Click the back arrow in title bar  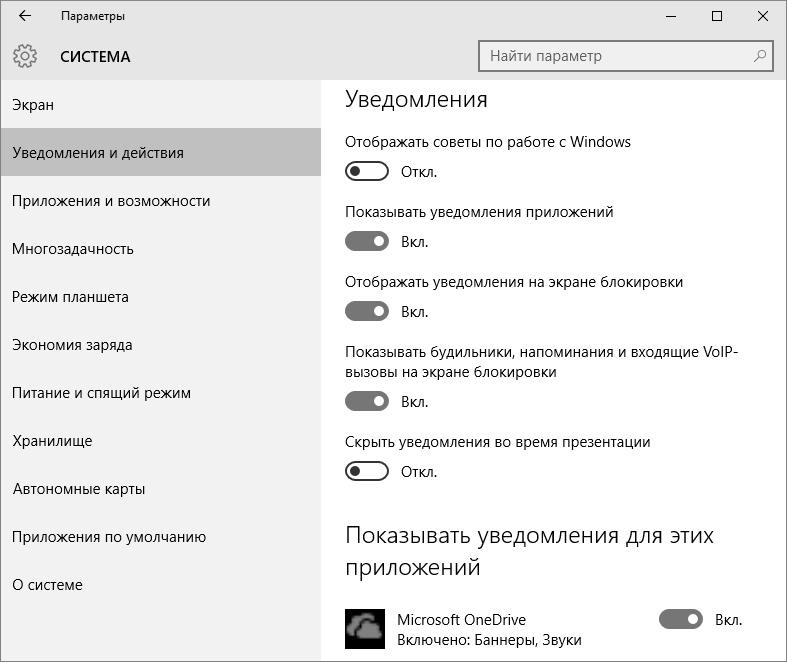pos(25,16)
